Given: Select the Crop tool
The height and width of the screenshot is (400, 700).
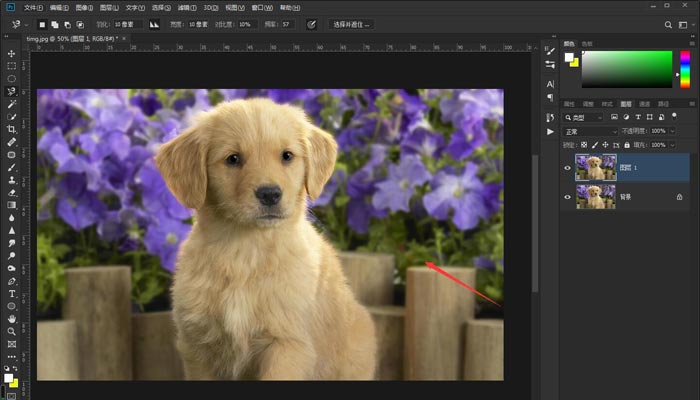Looking at the screenshot, I should (12, 129).
